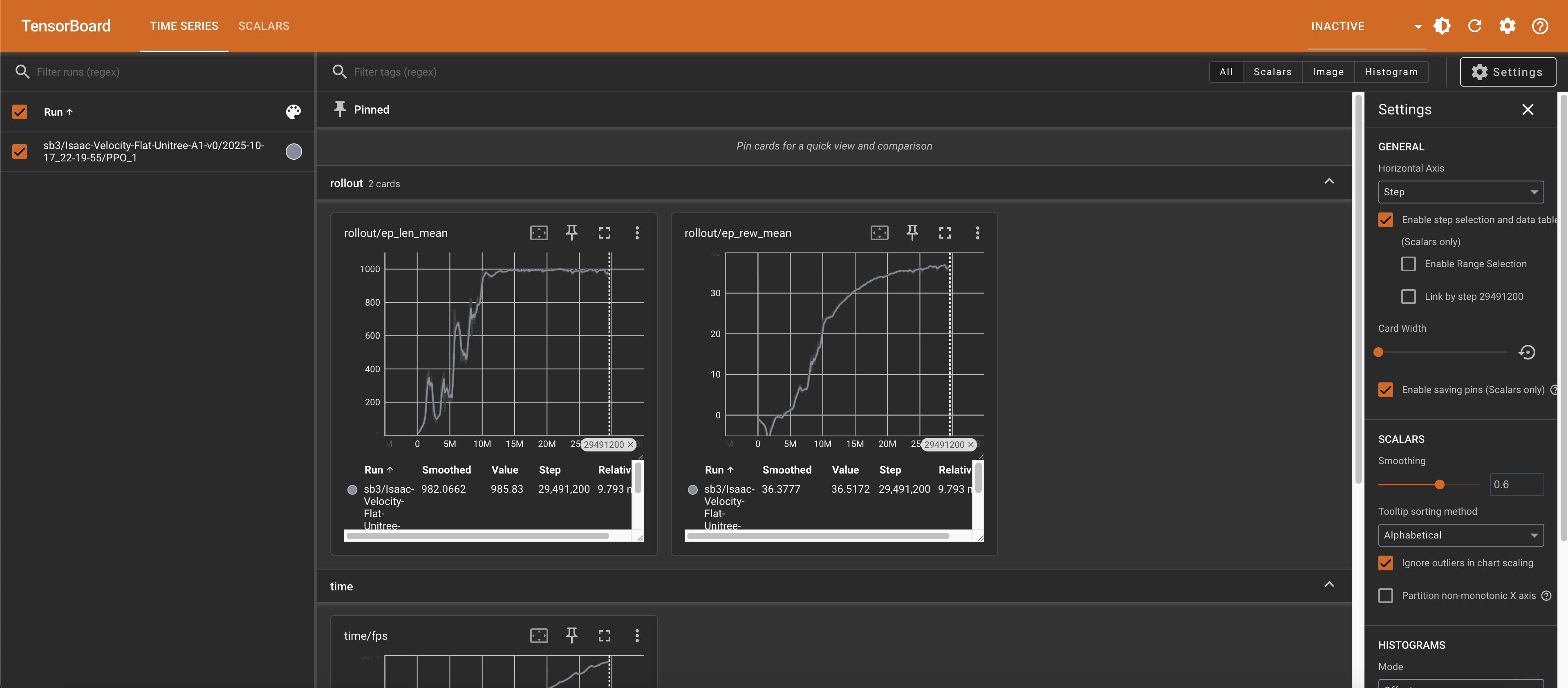Open more options for ep_len_mean card

[x=637, y=232]
